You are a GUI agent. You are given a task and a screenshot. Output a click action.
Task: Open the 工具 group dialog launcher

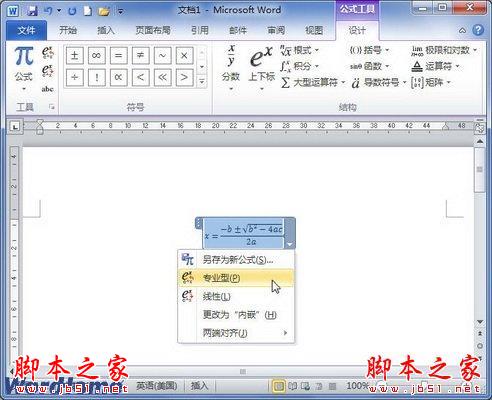point(51,107)
